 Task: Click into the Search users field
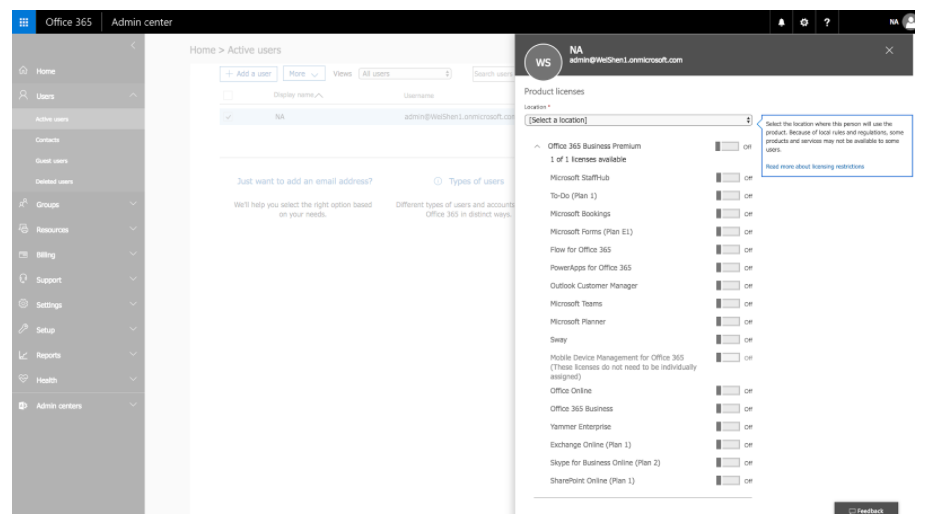tap(494, 74)
